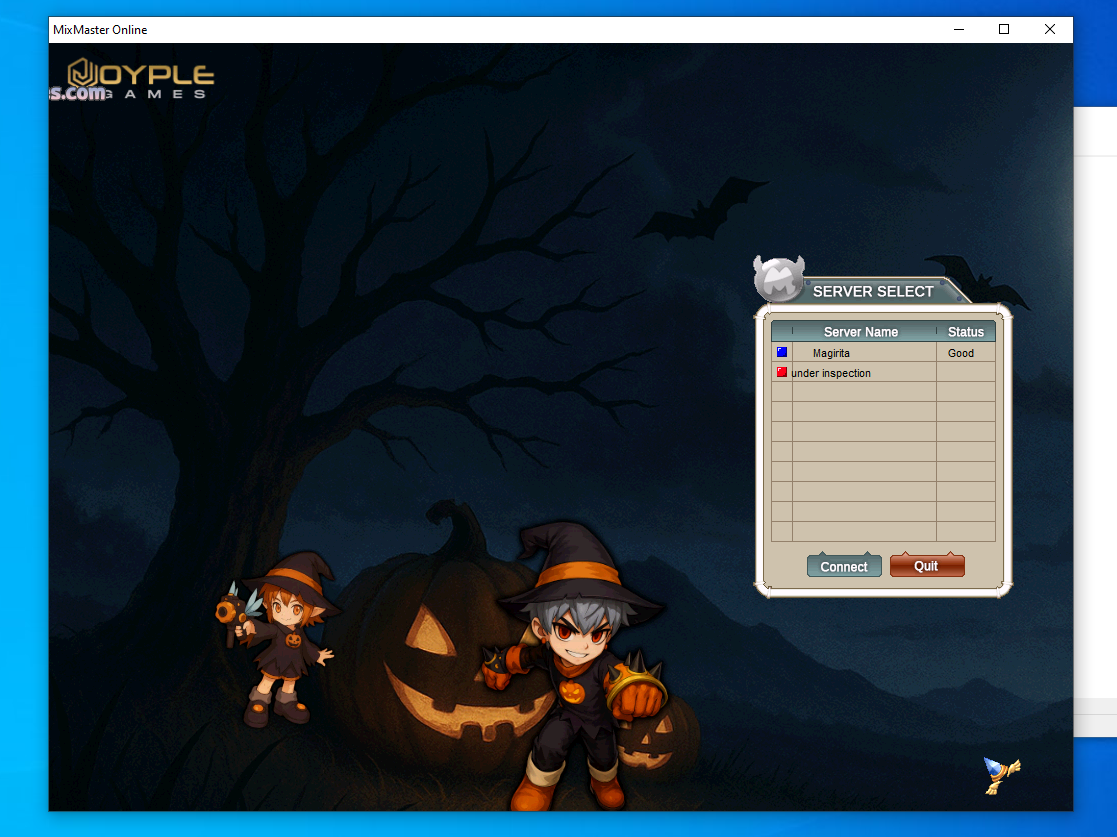Click the red indicator beside under inspection

pos(782,372)
